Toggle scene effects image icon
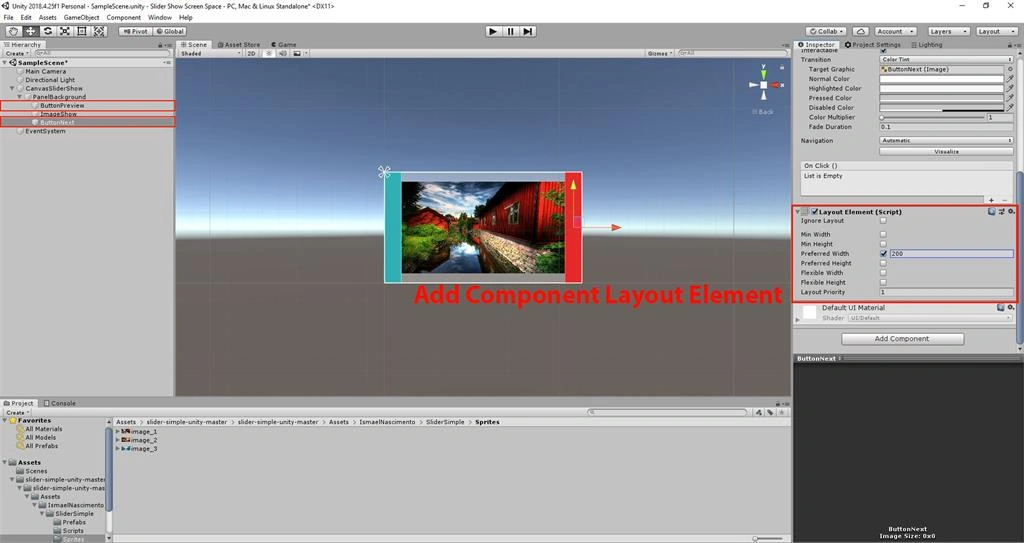 297,54
